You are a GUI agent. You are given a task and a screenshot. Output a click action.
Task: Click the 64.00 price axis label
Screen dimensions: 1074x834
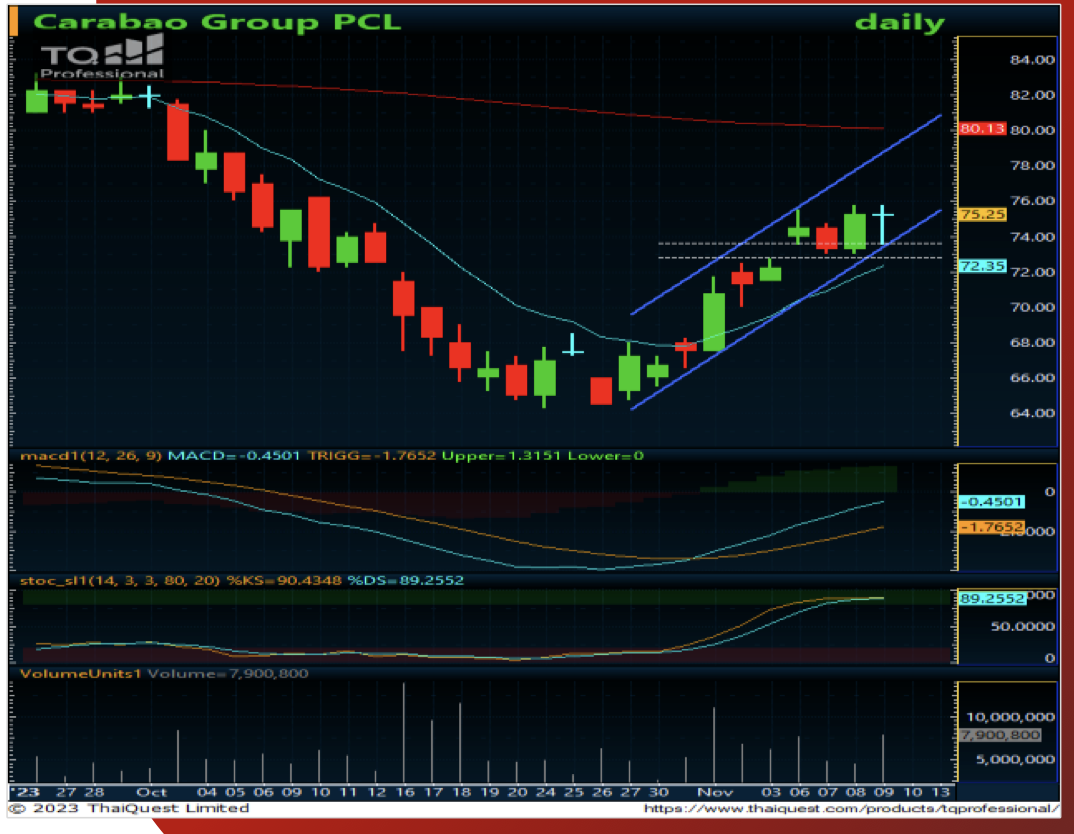point(1032,413)
